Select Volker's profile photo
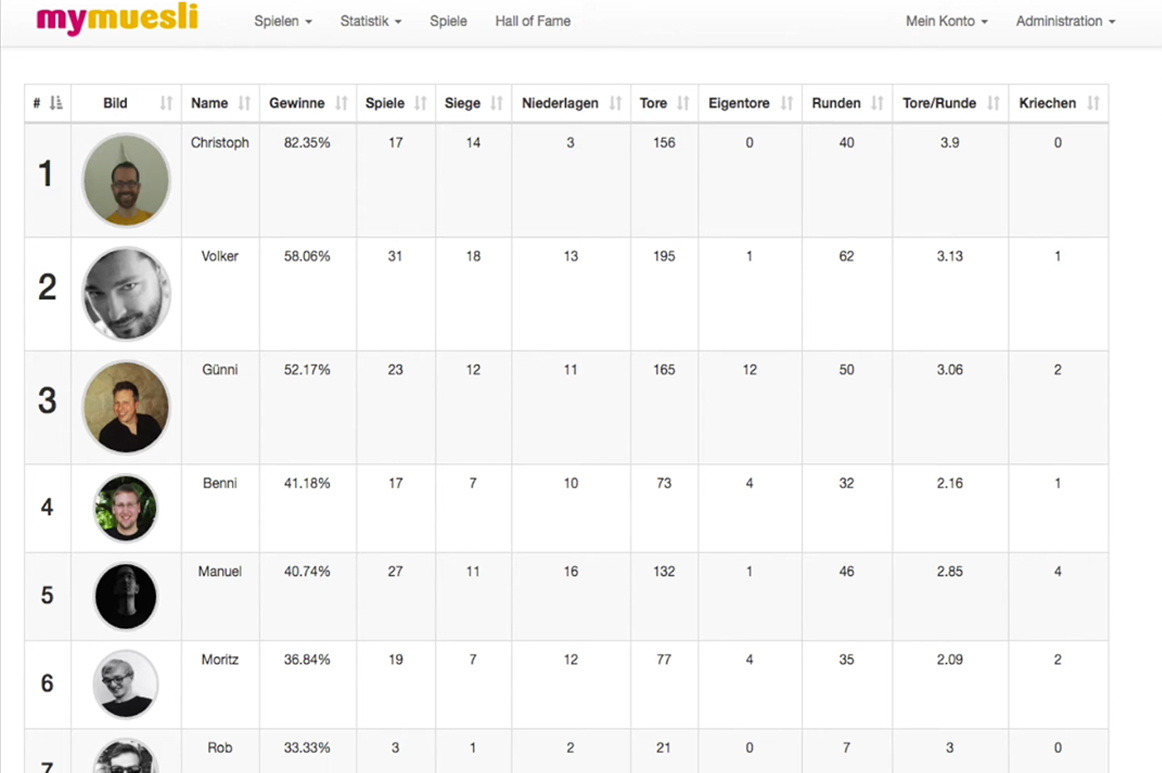The width and height of the screenshot is (1162, 773). (x=126, y=294)
